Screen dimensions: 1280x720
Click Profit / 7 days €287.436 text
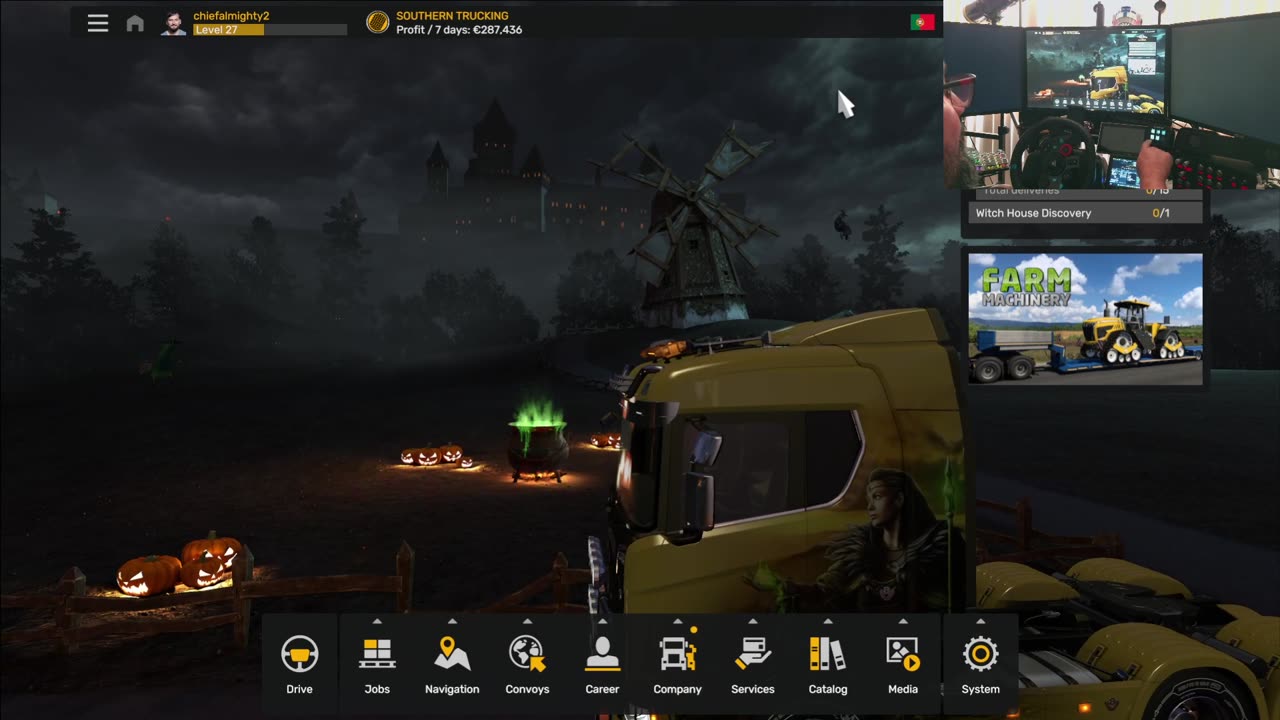(459, 30)
